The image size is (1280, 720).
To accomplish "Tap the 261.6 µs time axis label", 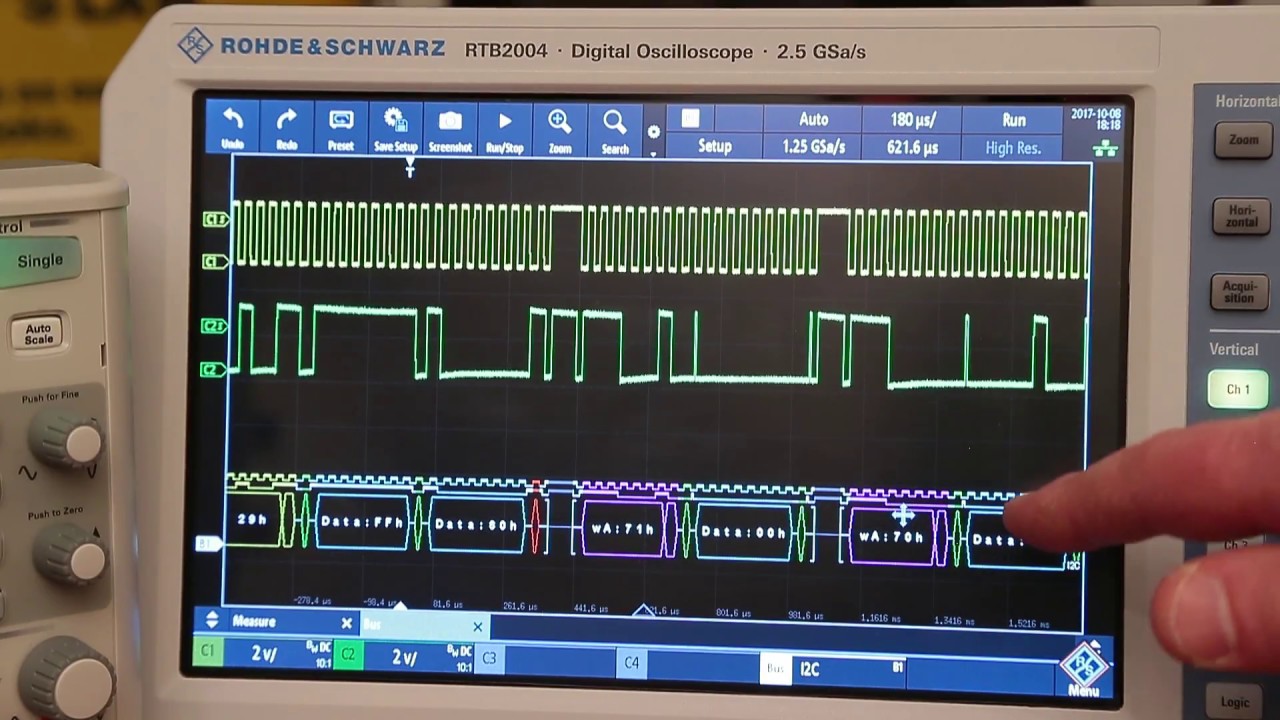I will pos(519,606).
